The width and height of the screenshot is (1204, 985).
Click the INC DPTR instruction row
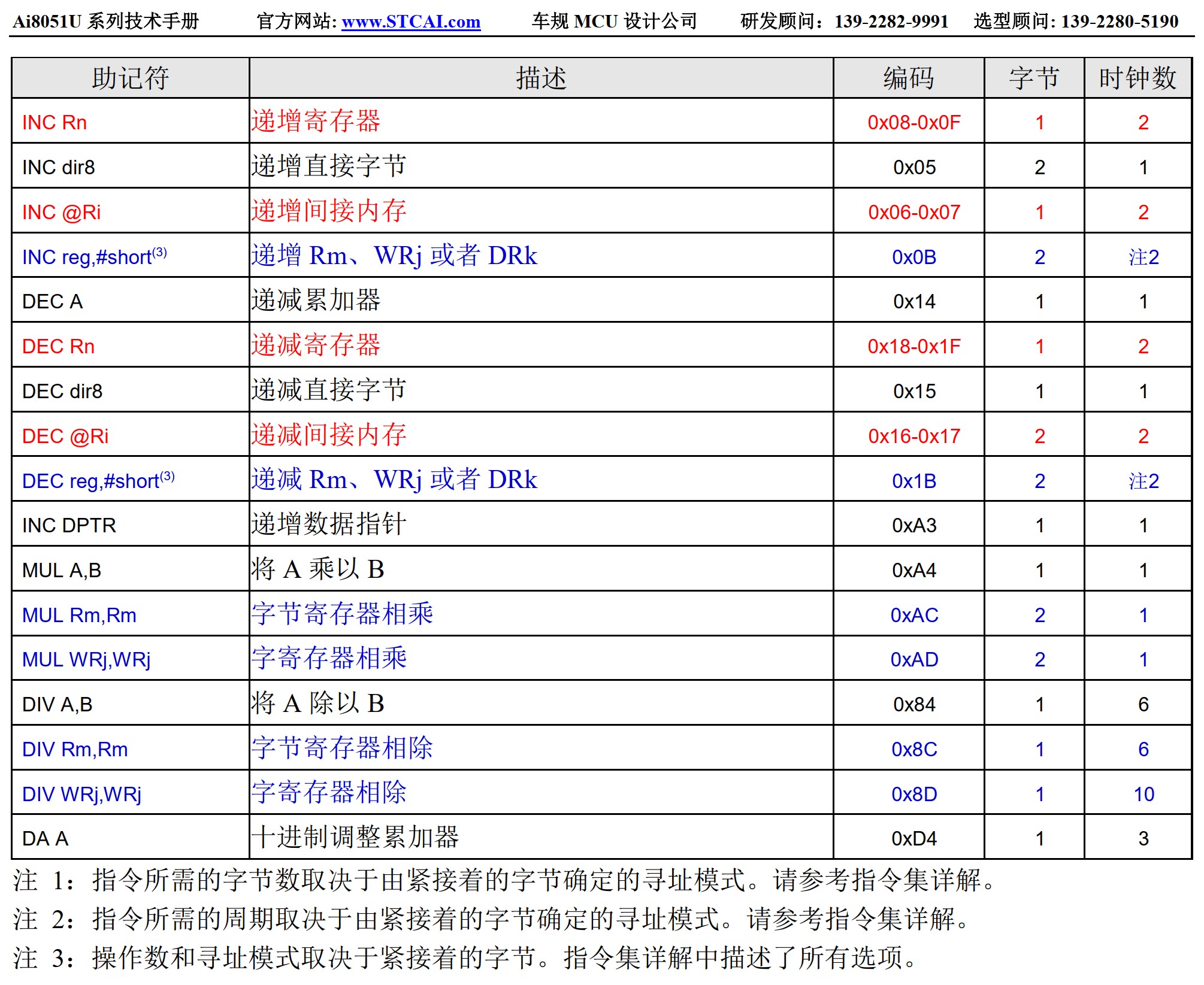pyautogui.click(x=69, y=525)
